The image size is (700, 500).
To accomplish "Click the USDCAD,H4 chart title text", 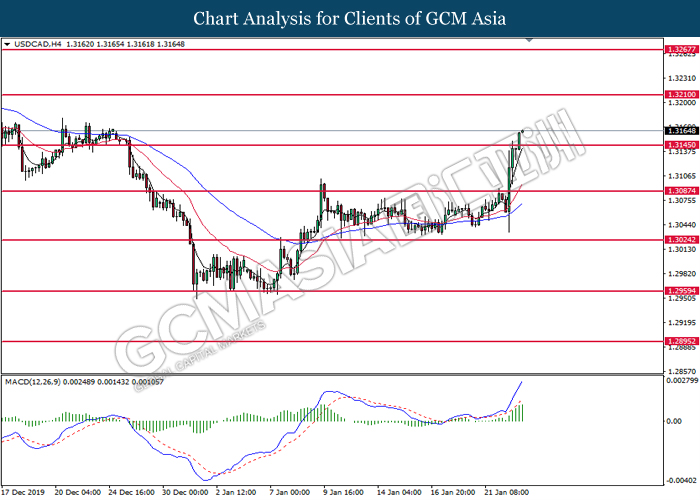I will click(x=38, y=44).
